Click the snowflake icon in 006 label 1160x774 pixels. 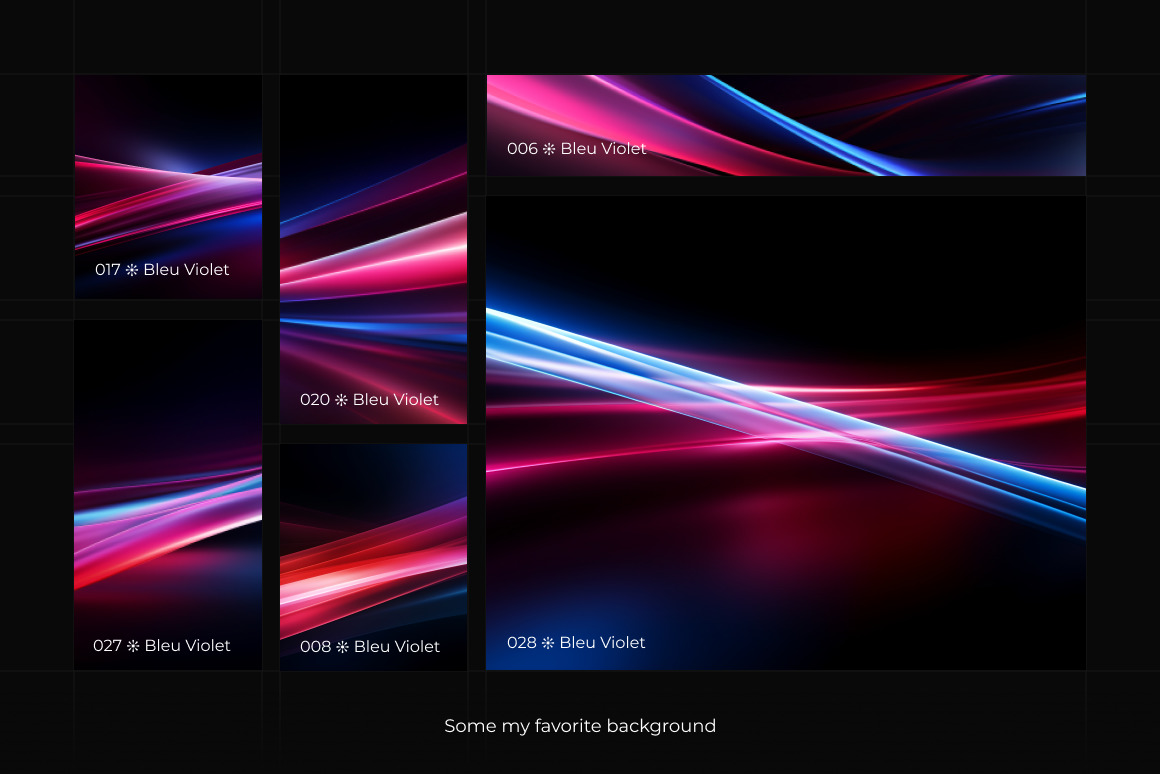pos(549,149)
